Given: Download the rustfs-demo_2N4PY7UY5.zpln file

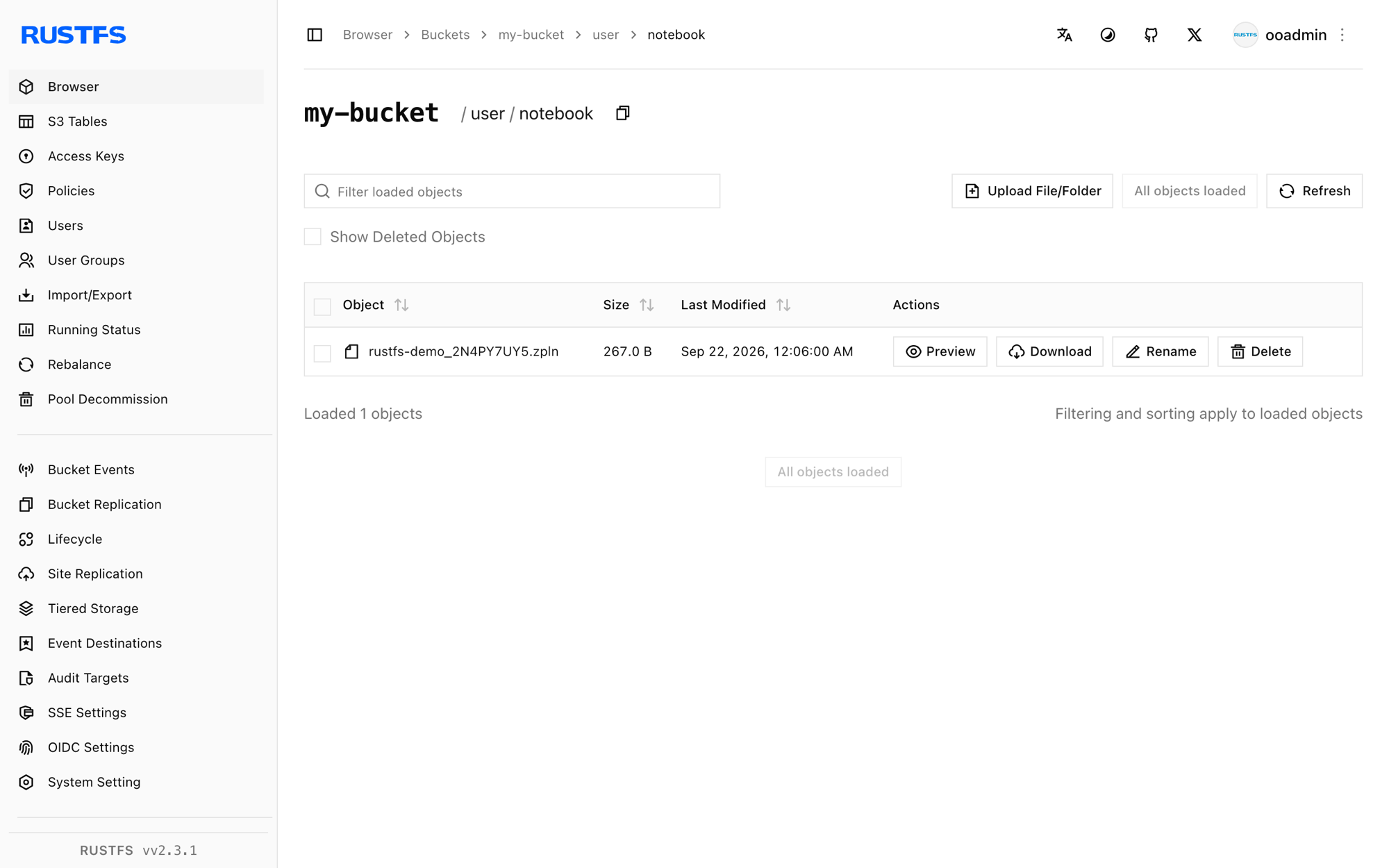Looking at the screenshot, I should pyautogui.click(x=1049, y=351).
